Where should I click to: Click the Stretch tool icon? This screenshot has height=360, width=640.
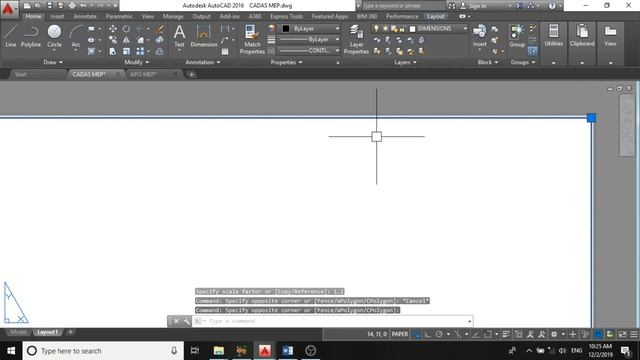pyautogui.click(x=113, y=51)
